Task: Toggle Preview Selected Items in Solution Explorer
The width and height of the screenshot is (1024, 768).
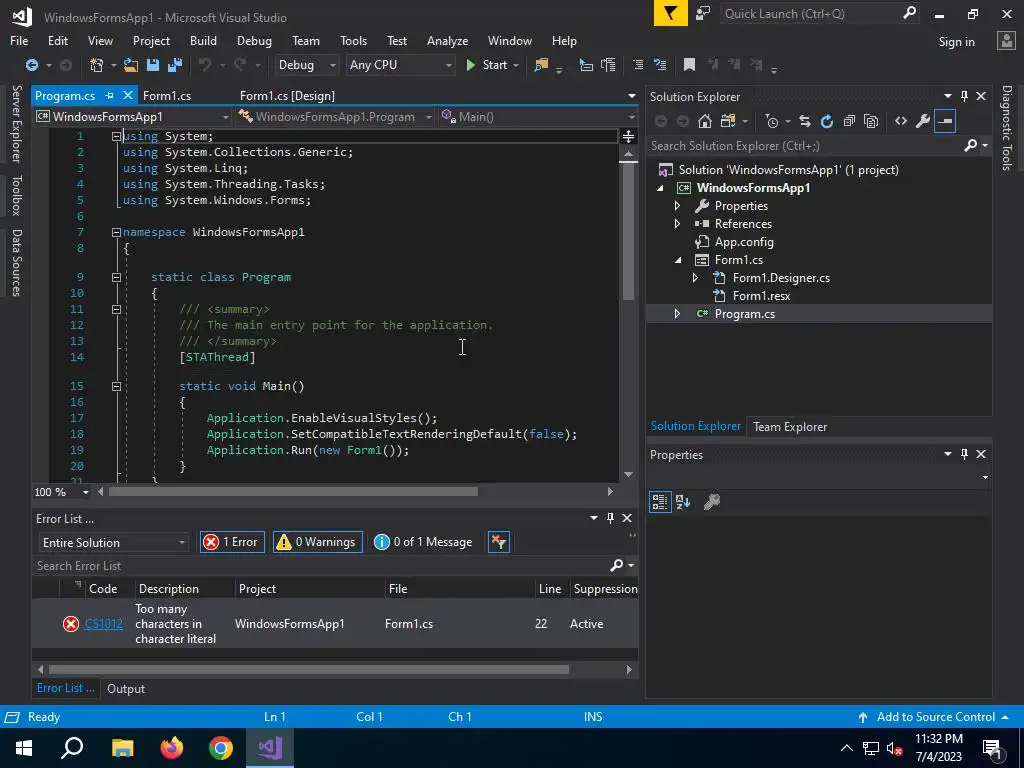Action: [945, 121]
